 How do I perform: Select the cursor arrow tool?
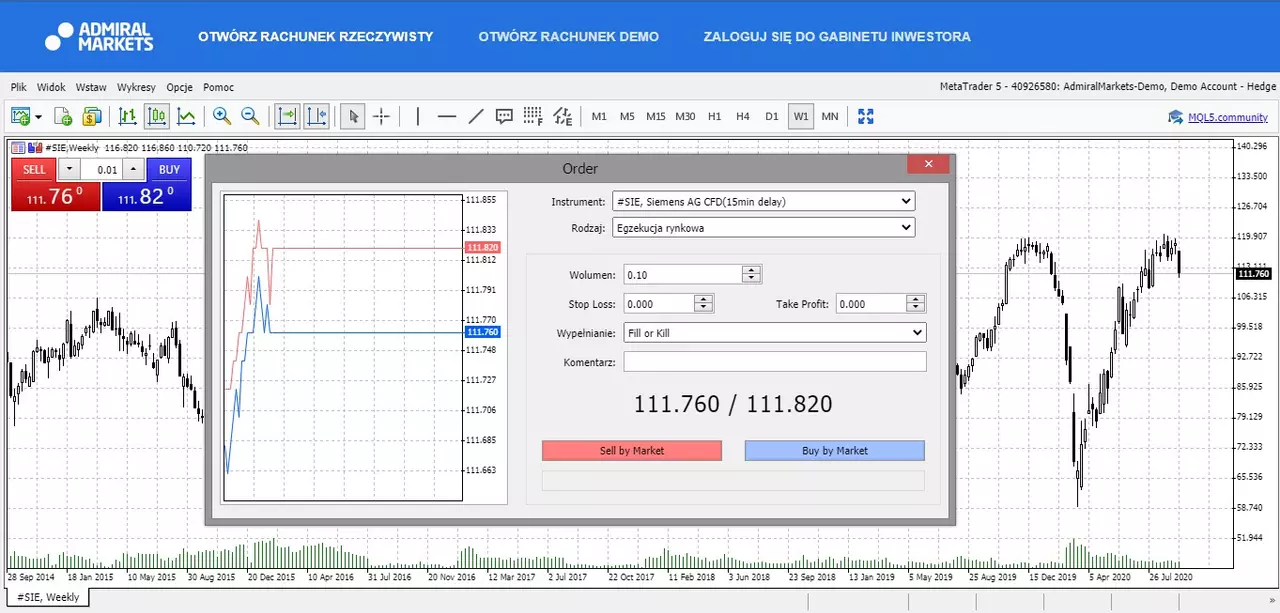coord(352,116)
